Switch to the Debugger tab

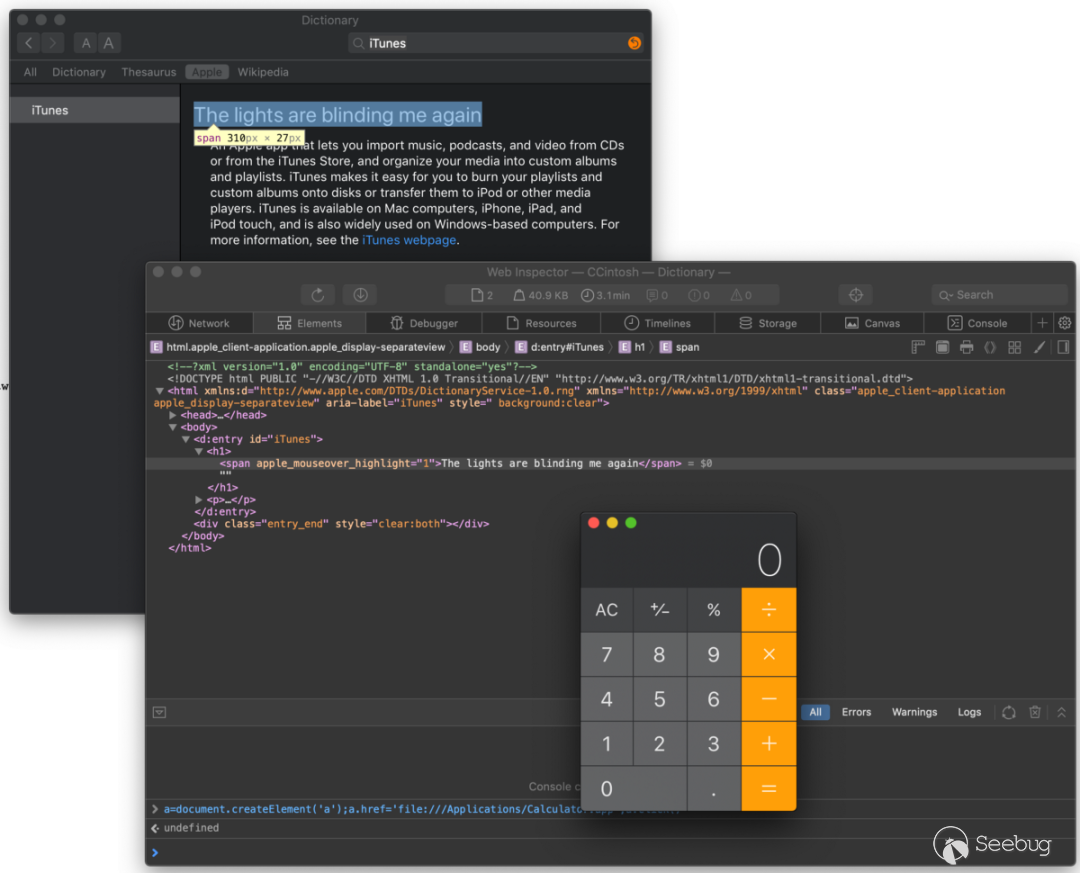(x=424, y=323)
